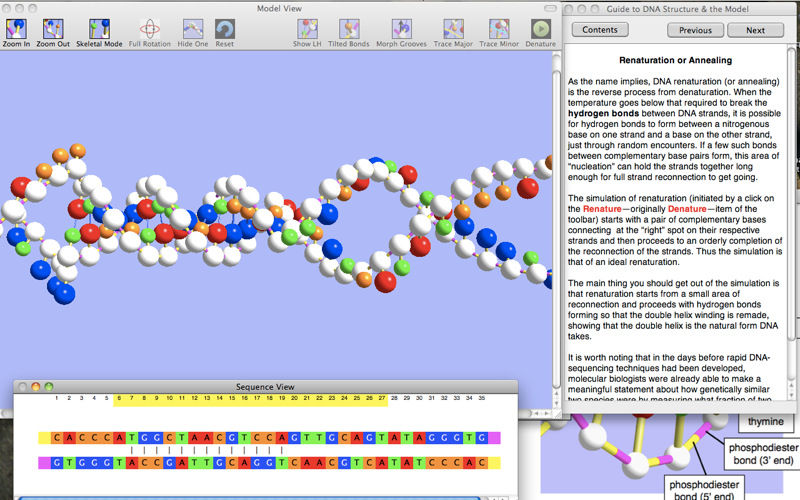This screenshot has width=800, height=500.
Task: Click the bold 'hydrogen bonds' text in guide
Action: [603, 113]
